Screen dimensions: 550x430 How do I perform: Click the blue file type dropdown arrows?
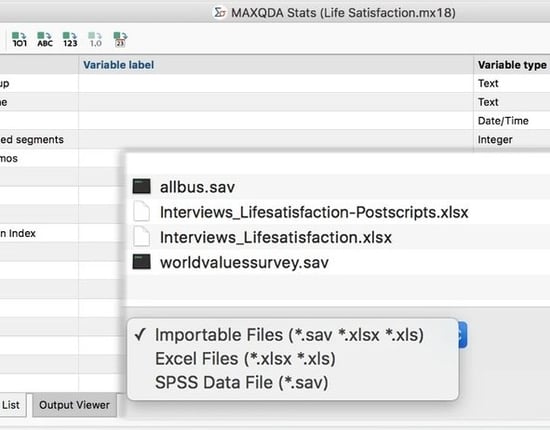tap(462, 335)
